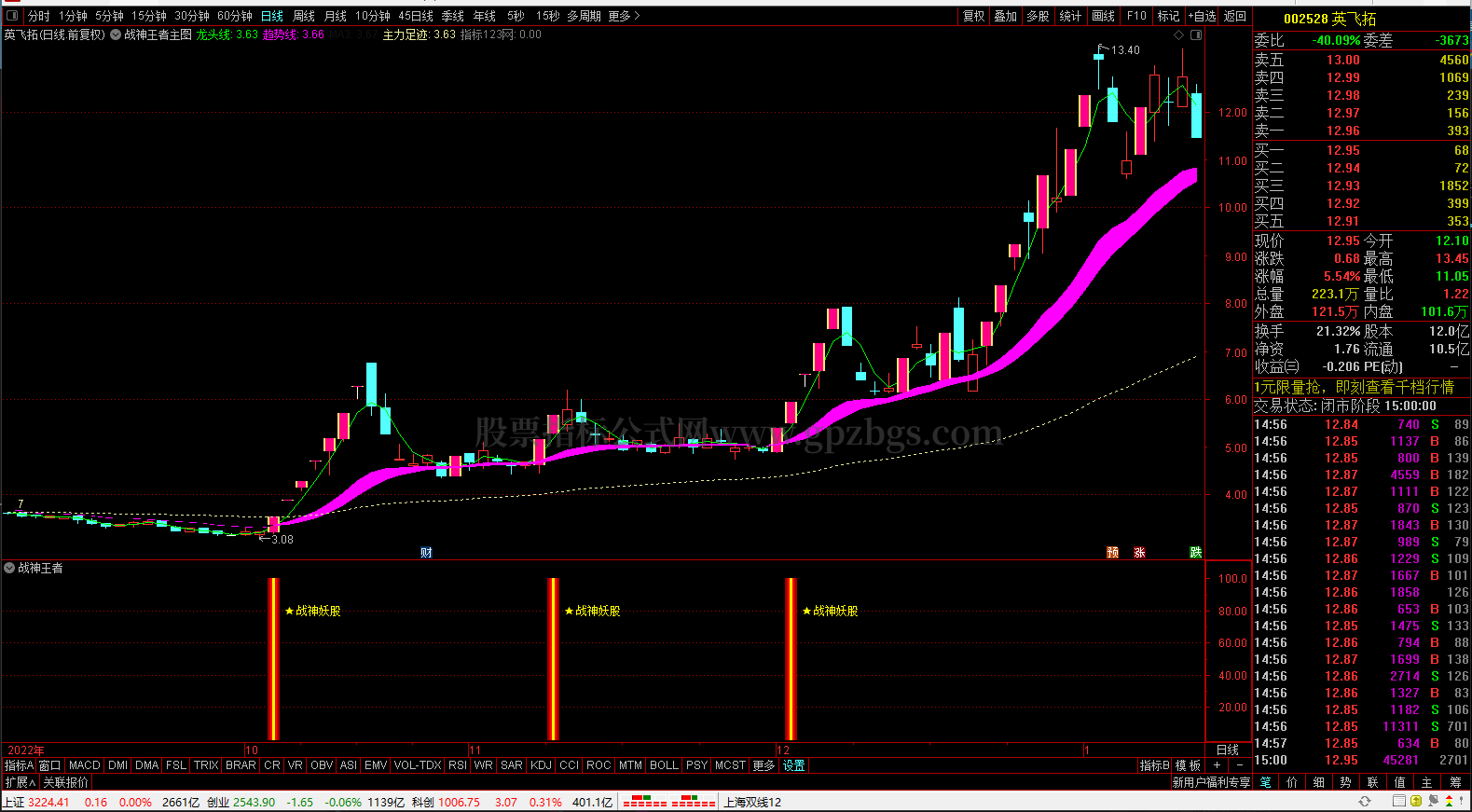Image resolution: width=1472 pixels, height=812 pixels.
Task: Click the 叠加 overlay button
Action: tap(1006, 16)
